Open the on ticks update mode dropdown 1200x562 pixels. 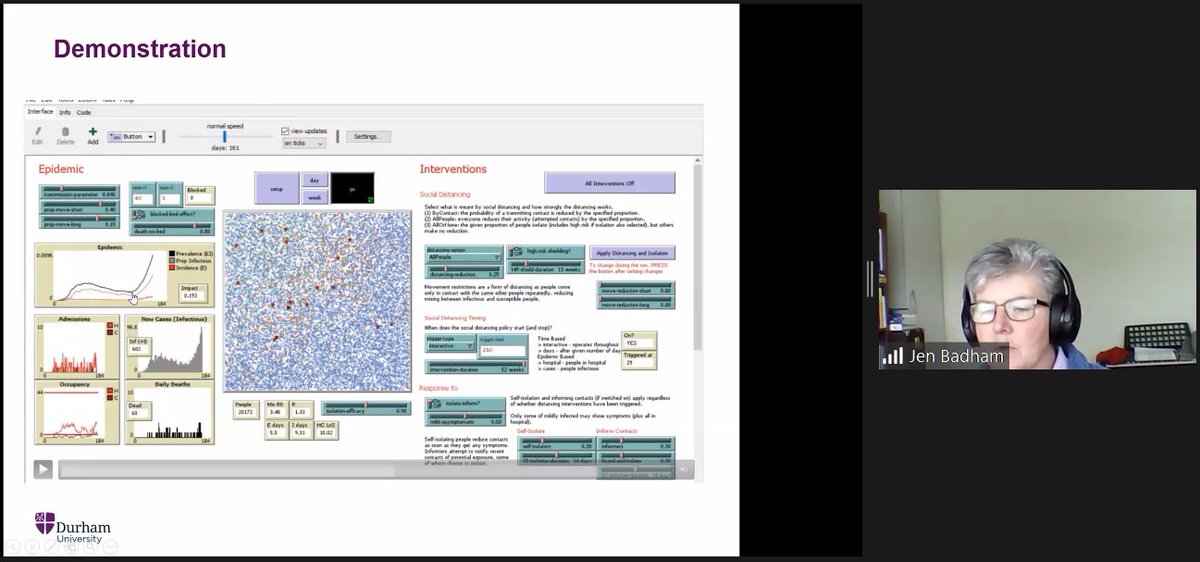(304, 143)
